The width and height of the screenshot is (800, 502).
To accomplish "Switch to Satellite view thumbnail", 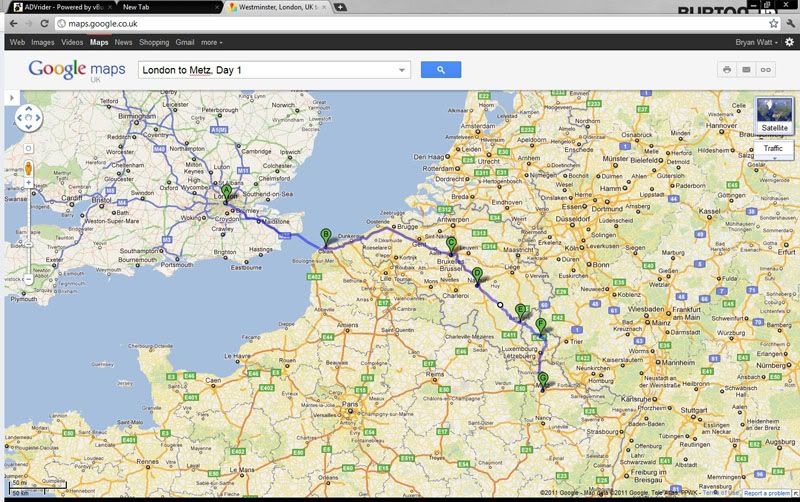I will point(774,116).
